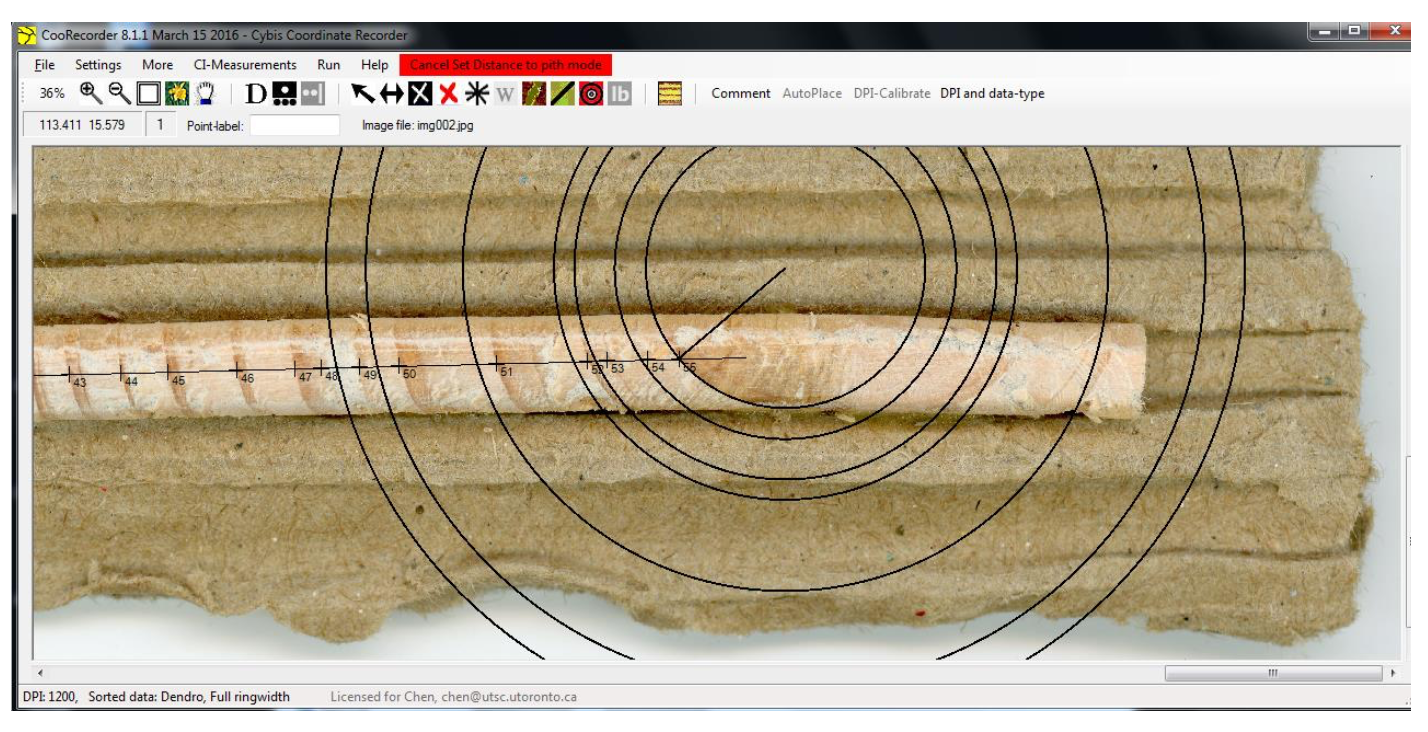
Task: Click the empty square frame icon
Action: tap(149, 94)
